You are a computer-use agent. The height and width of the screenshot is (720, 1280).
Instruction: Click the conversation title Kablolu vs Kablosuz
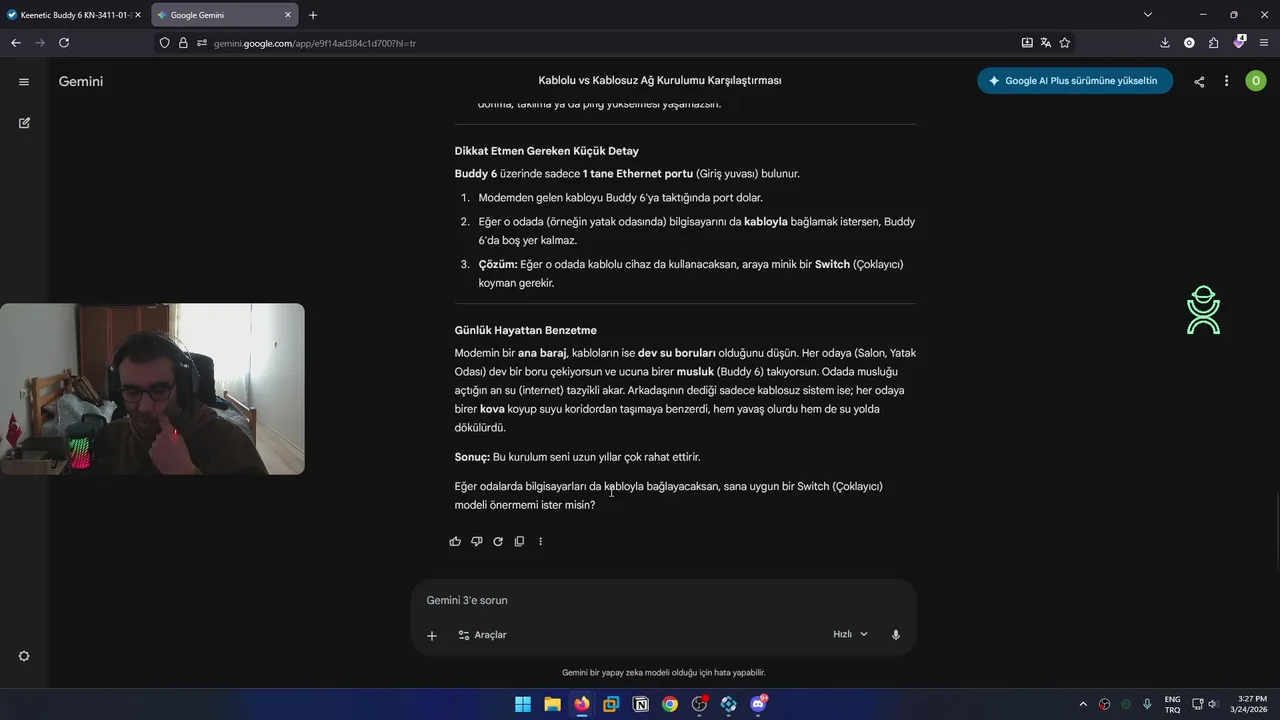(660, 81)
